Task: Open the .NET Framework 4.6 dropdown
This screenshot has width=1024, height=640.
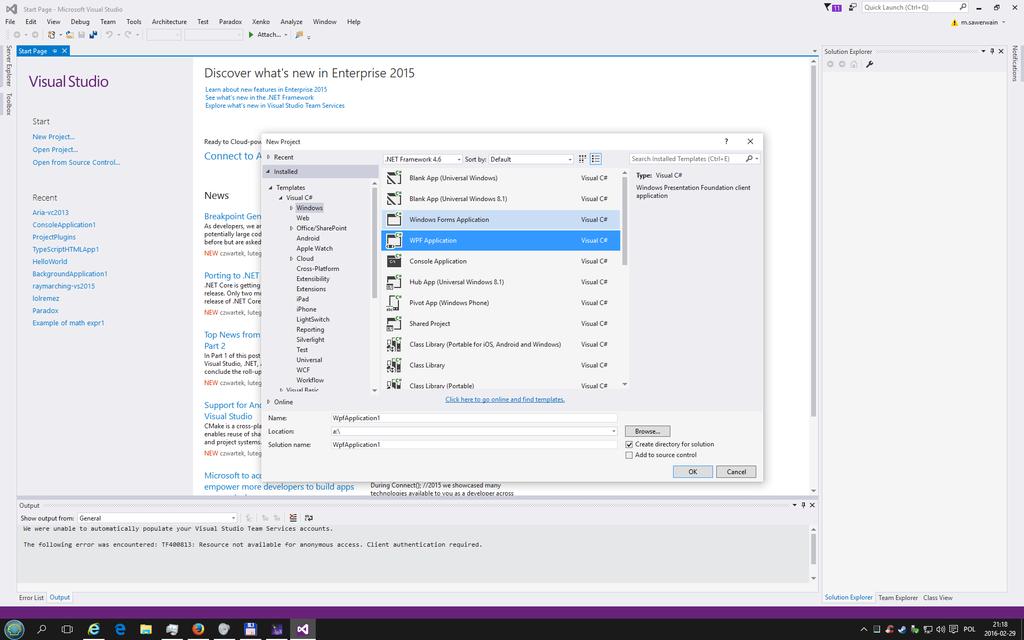Action: (423, 159)
